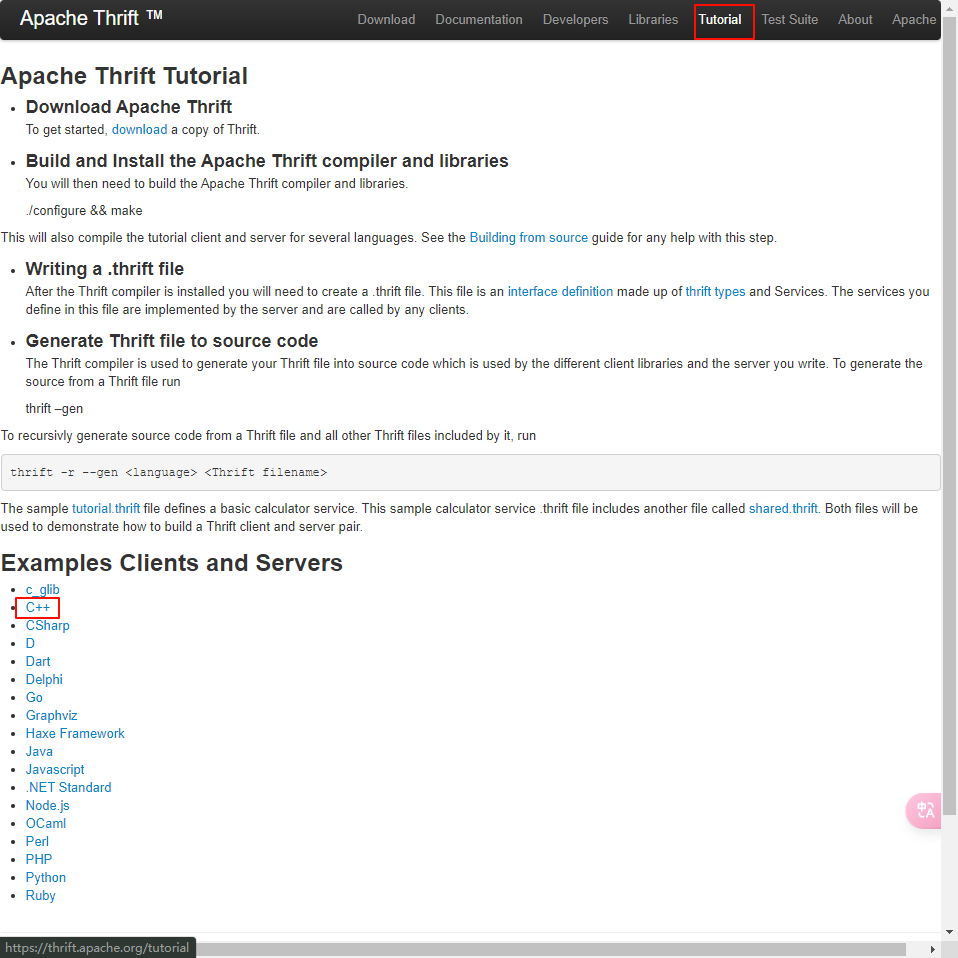Click the horizontal scrollbar right arrow

pyautogui.click(x=932, y=949)
